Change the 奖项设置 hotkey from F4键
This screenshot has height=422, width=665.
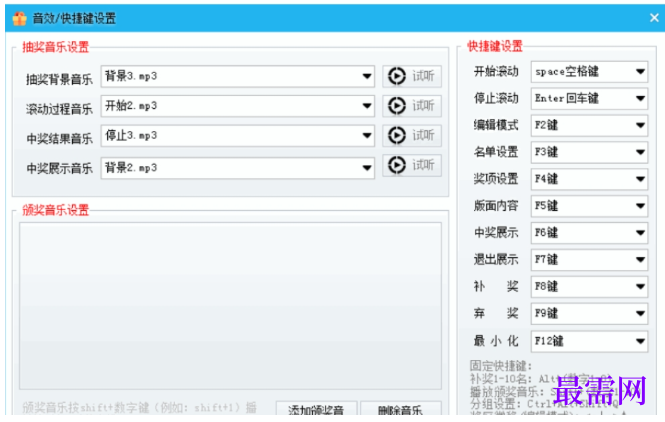[x=590, y=179]
